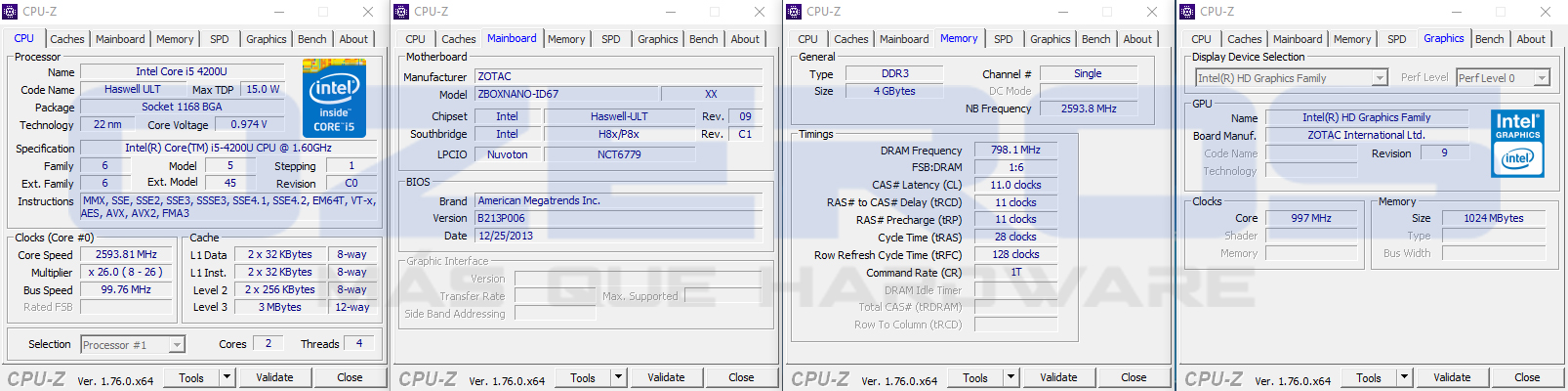Screen dimensions: 1568x391
Task: Click the Threads value field showing 4
Action: click(x=359, y=343)
